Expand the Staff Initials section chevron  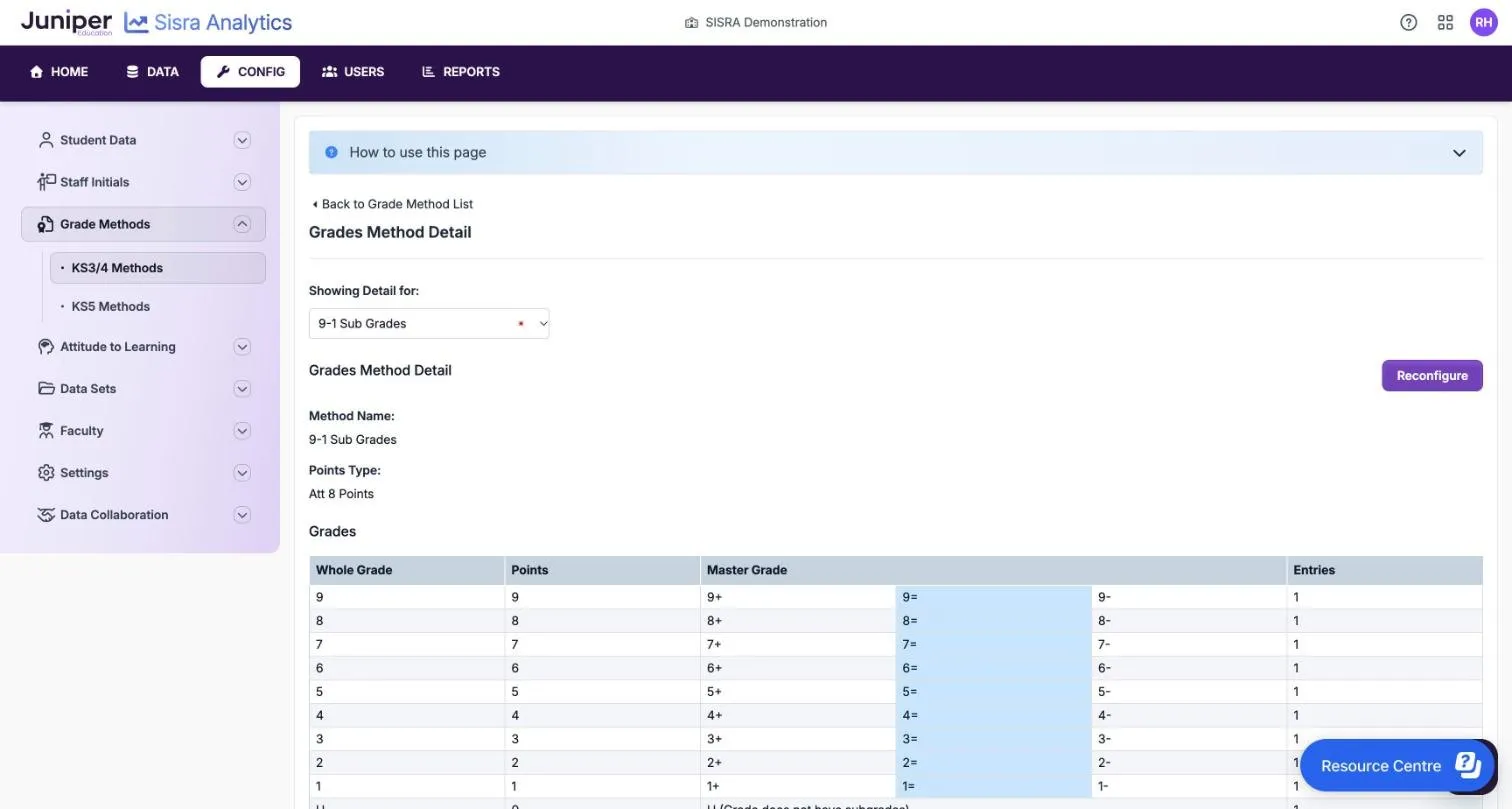click(242, 182)
